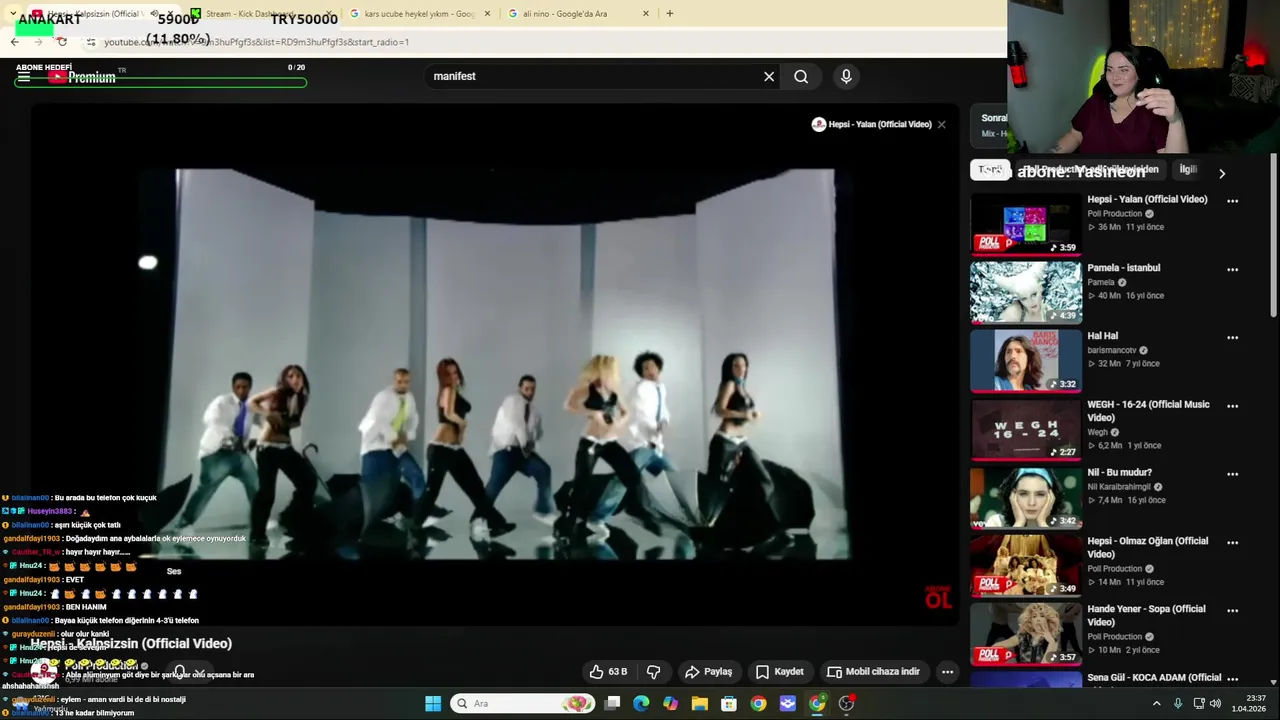Open options for Nil - Bu mudur suggestion

point(1232,474)
